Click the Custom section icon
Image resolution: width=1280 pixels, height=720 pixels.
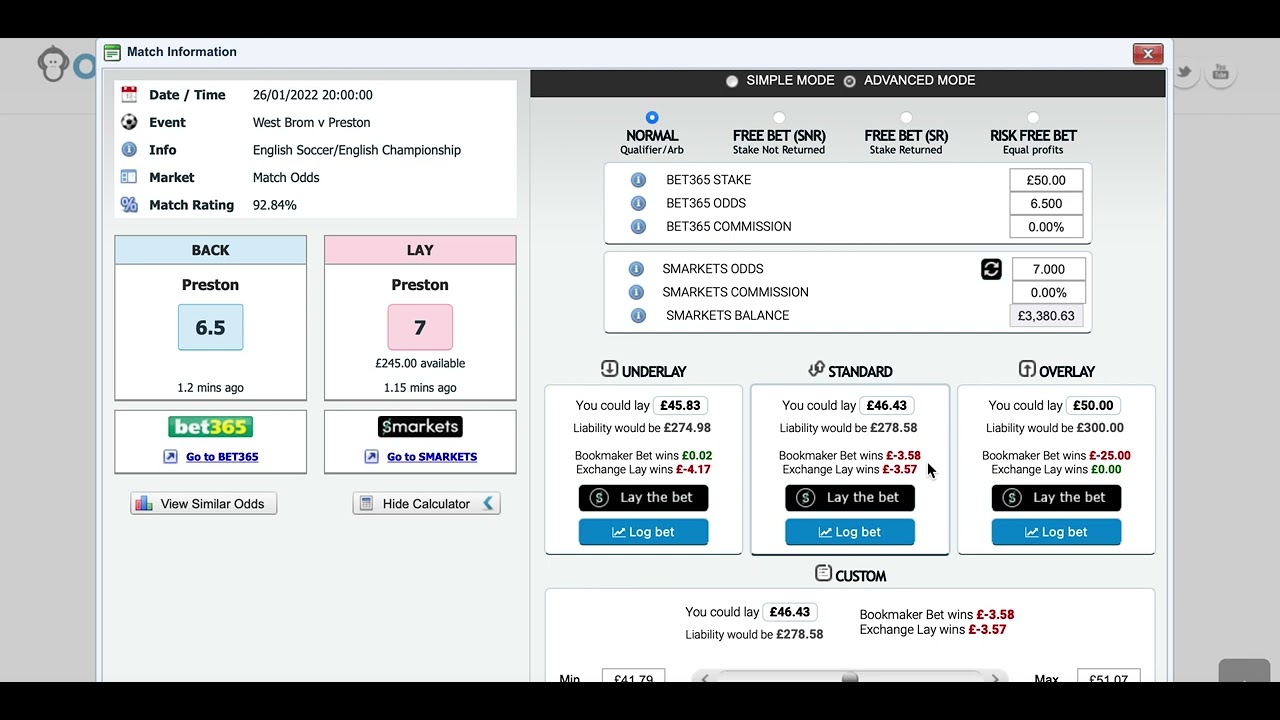pos(823,573)
